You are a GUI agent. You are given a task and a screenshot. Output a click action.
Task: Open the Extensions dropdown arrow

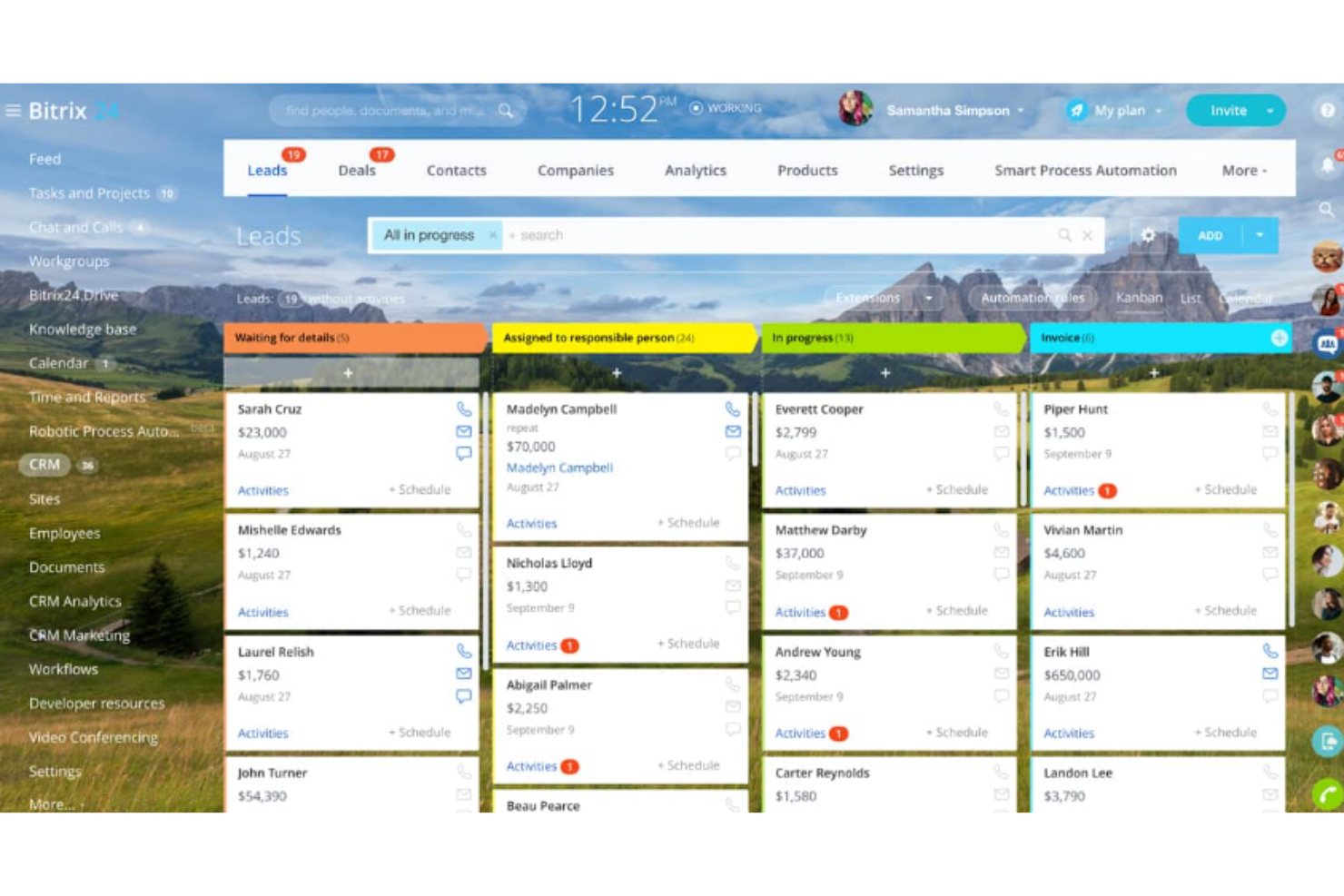928,298
